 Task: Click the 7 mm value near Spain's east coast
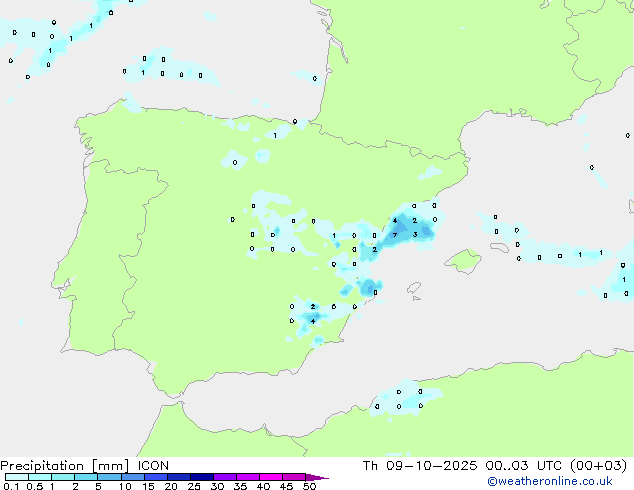click(396, 235)
